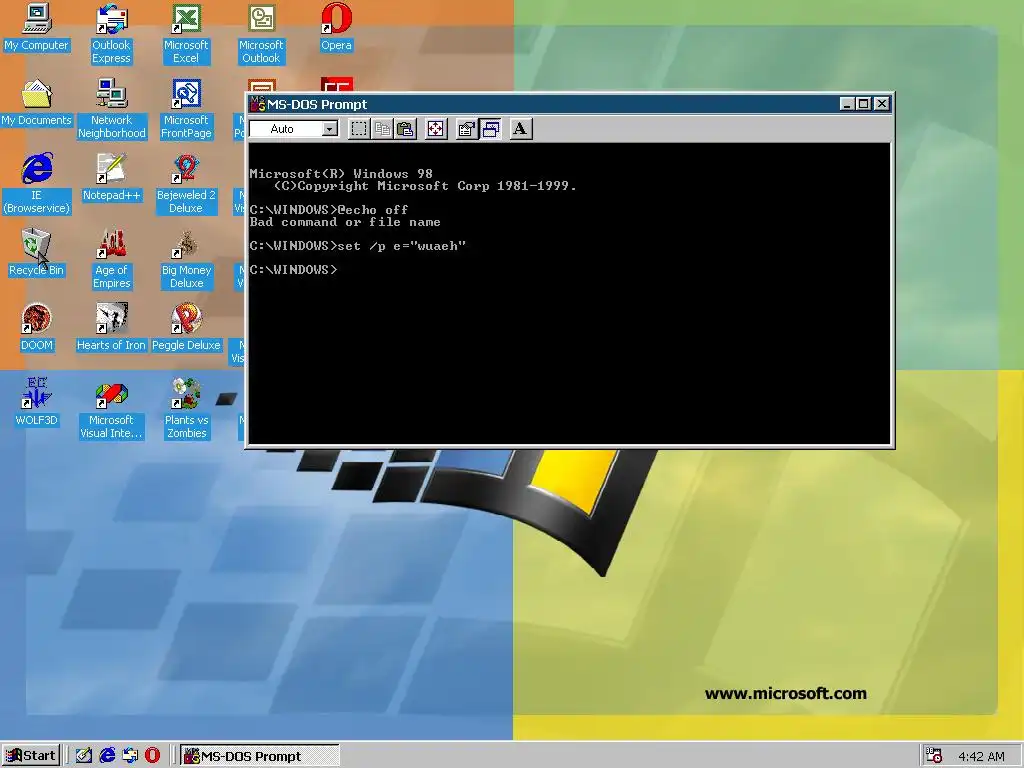Select the Recycle Bin icon
The image size is (1024, 768).
(36, 253)
